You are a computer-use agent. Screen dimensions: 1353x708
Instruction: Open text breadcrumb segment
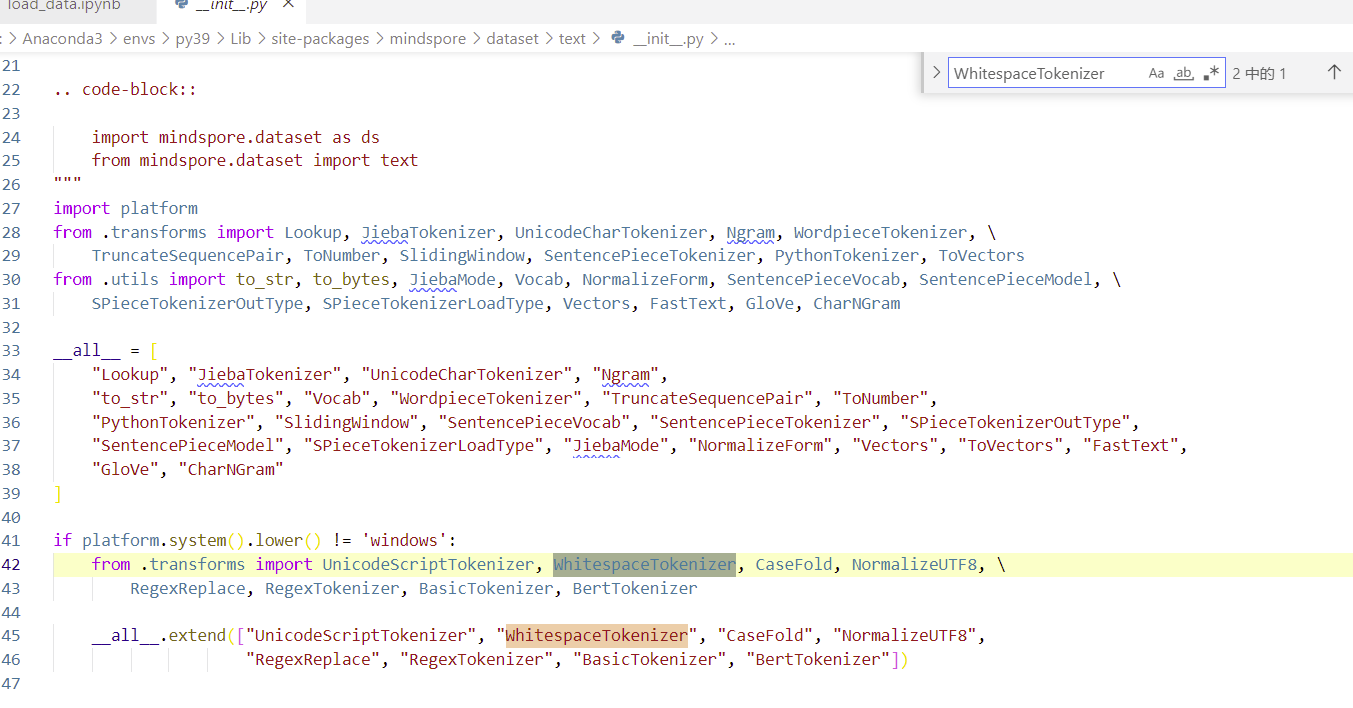tap(572, 39)
